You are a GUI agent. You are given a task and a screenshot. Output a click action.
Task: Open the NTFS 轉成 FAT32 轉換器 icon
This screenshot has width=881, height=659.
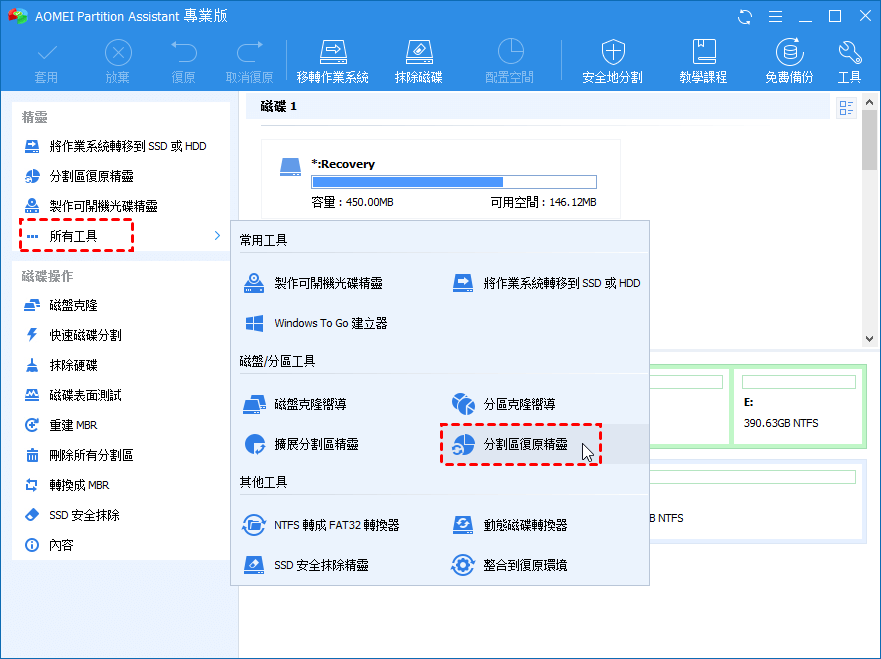(x=253, y=525)
